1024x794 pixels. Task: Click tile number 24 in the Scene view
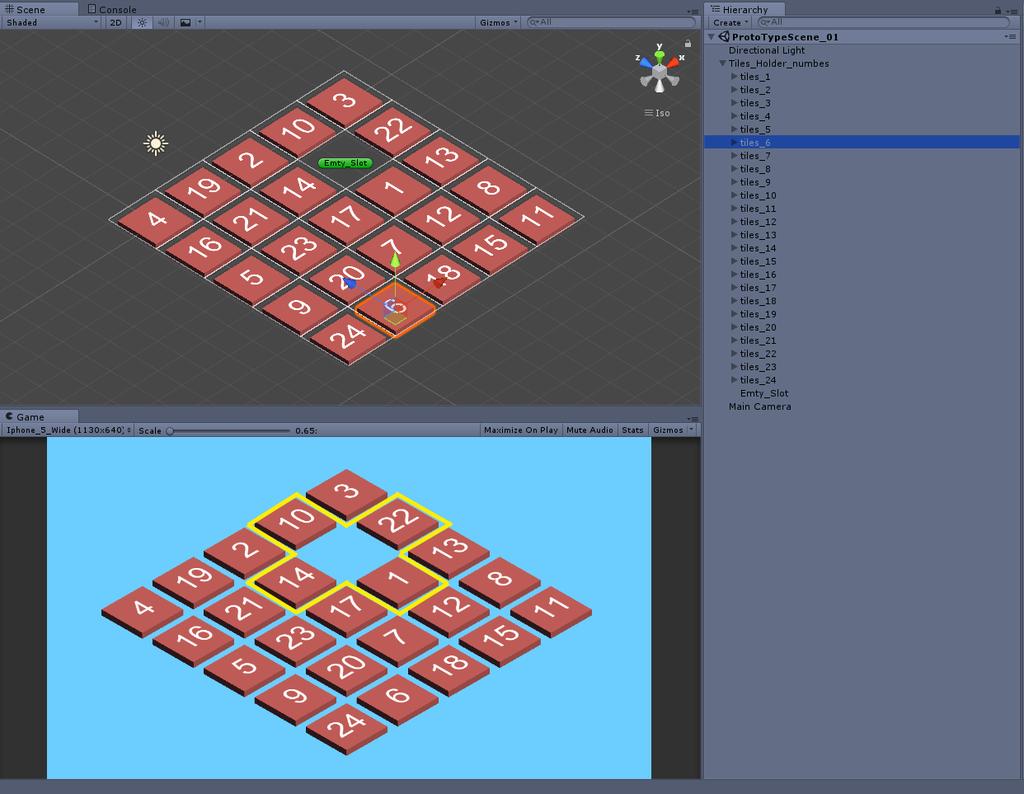click(x=347, y=337)
